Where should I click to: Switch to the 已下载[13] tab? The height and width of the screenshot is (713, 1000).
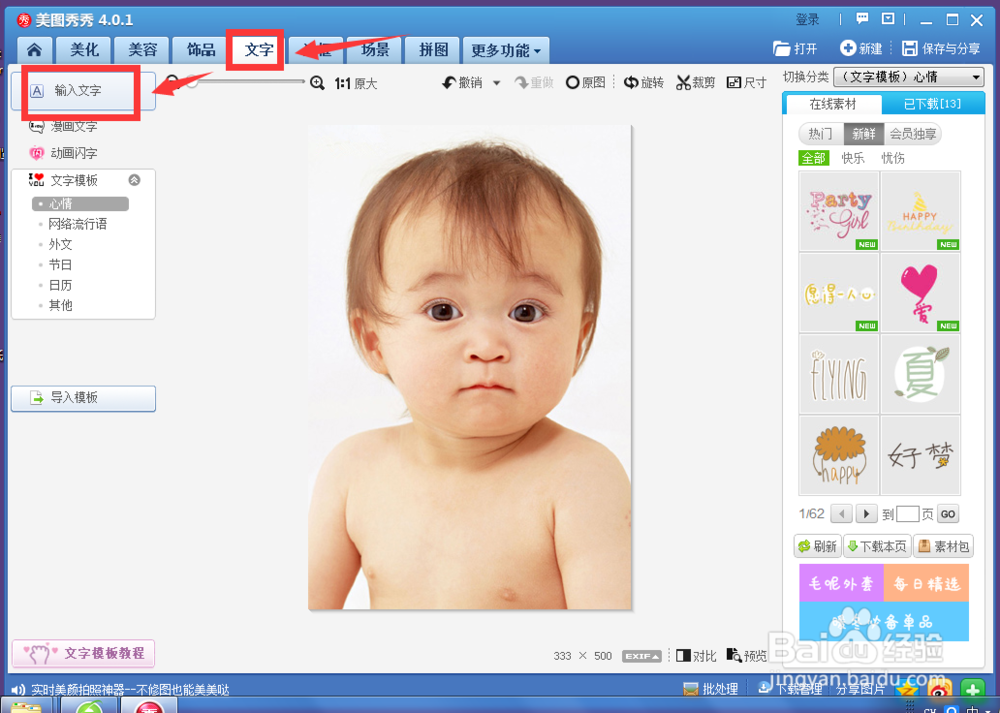click(933, 103)
